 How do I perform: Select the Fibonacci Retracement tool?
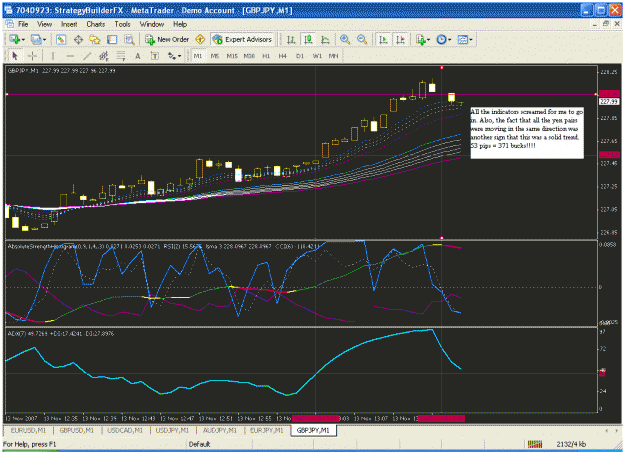[121, 56]
